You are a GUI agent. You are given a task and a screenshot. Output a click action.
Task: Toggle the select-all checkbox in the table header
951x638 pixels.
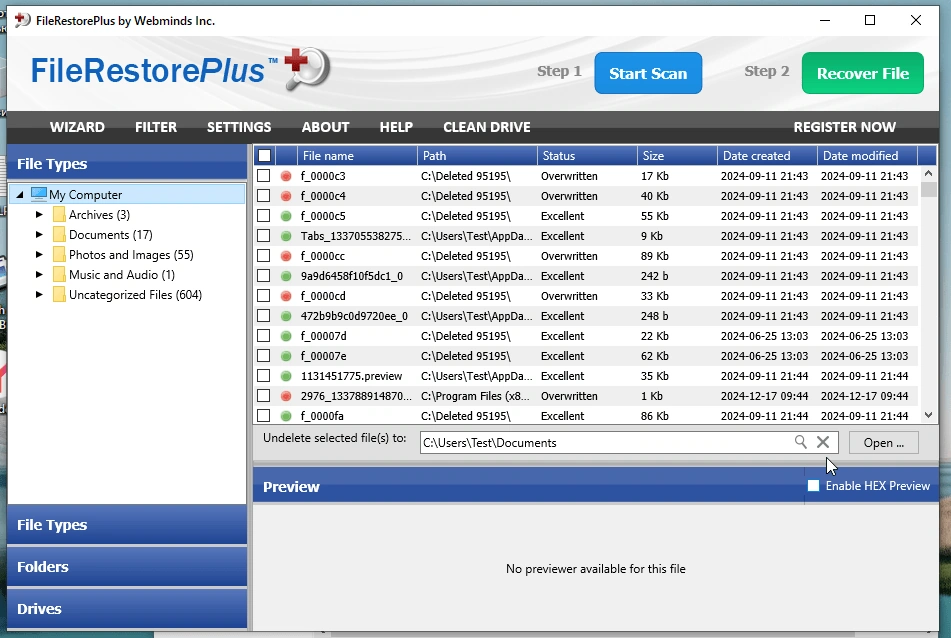point(264,155)
